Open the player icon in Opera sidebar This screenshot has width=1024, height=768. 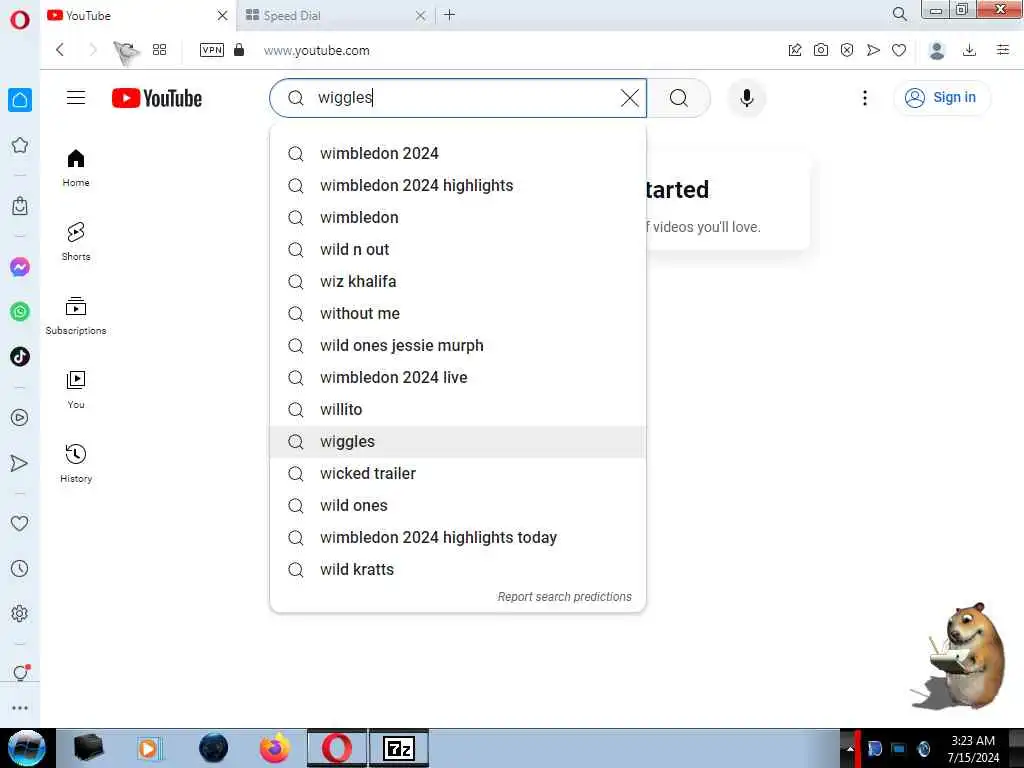(20, 417)
